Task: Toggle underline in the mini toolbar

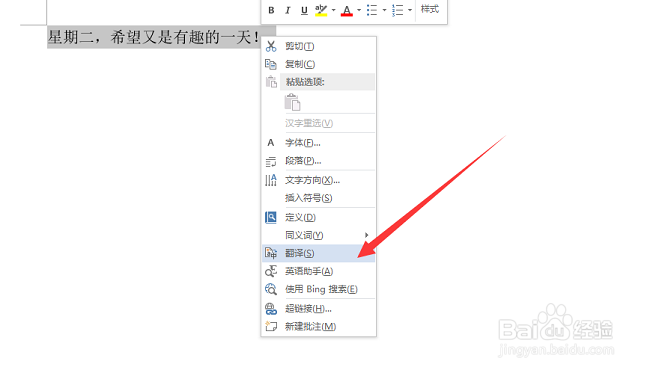Action: (304, 10)
